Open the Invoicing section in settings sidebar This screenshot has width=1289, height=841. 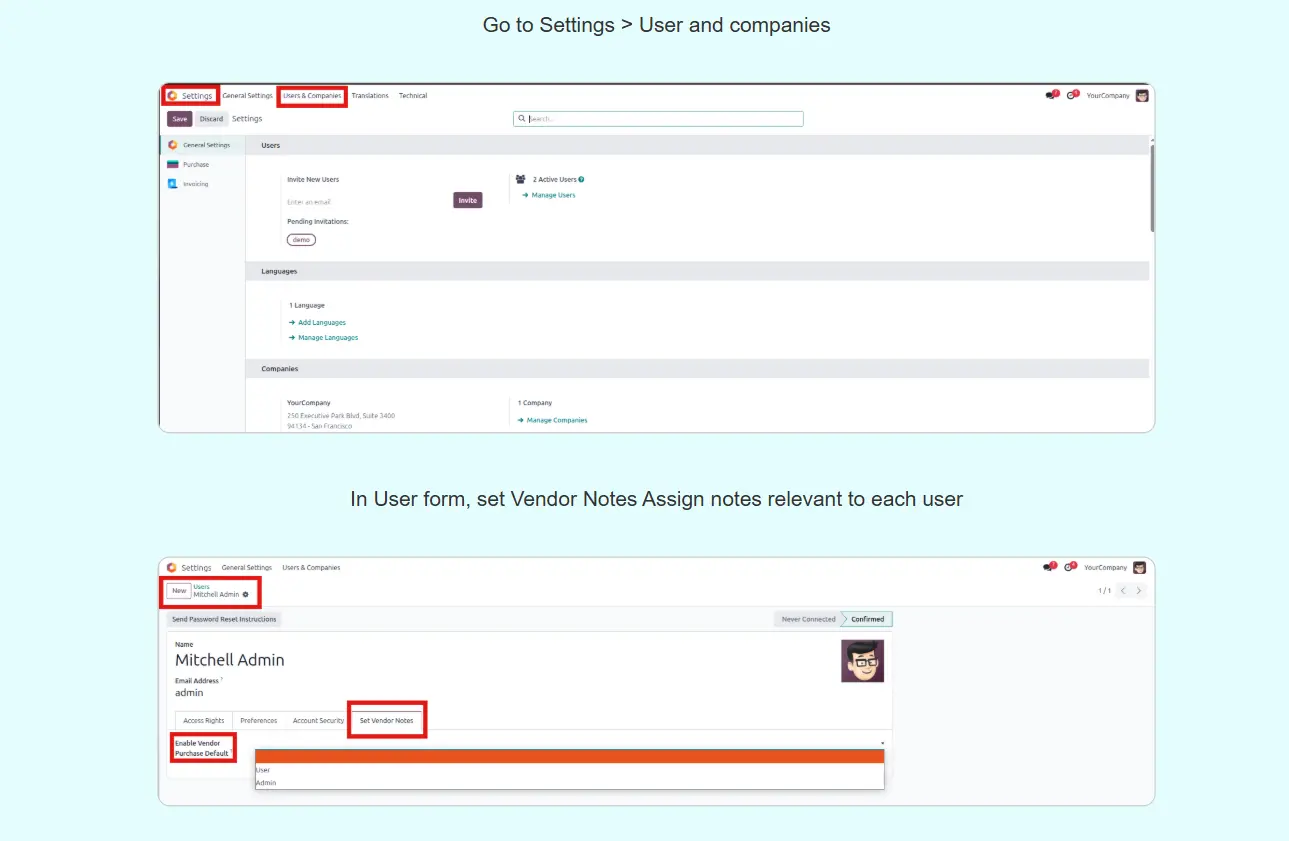[x=195, y=184]
